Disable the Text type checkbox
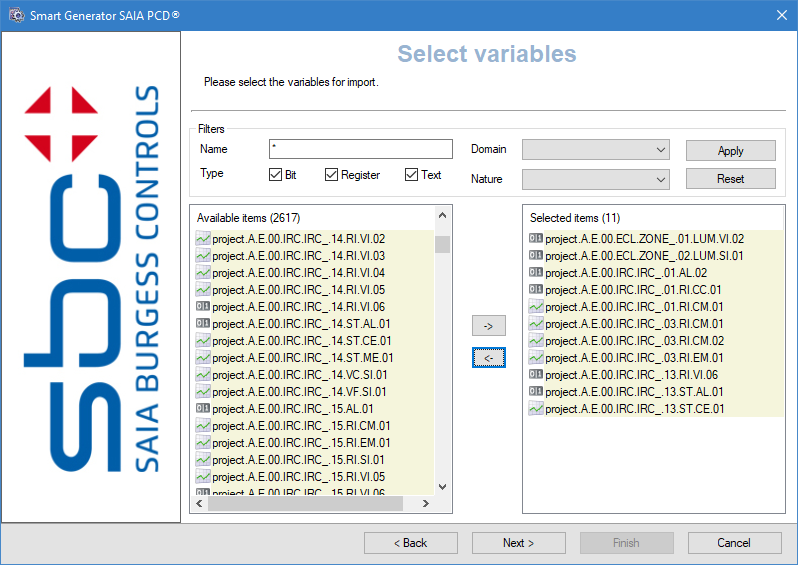The image size is (798, 565). [411, 175]
